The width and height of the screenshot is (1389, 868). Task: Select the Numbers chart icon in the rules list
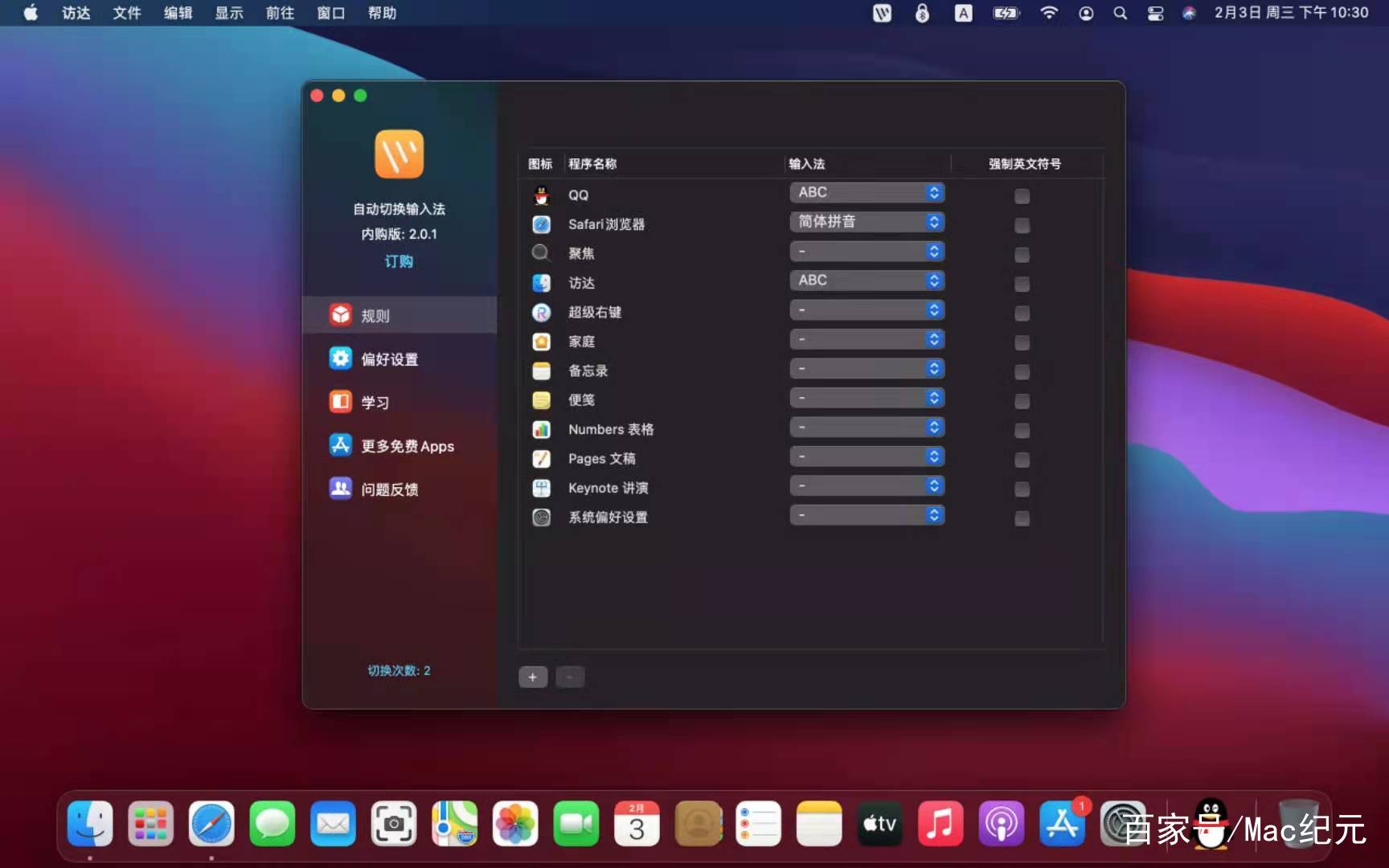[542, 429]
